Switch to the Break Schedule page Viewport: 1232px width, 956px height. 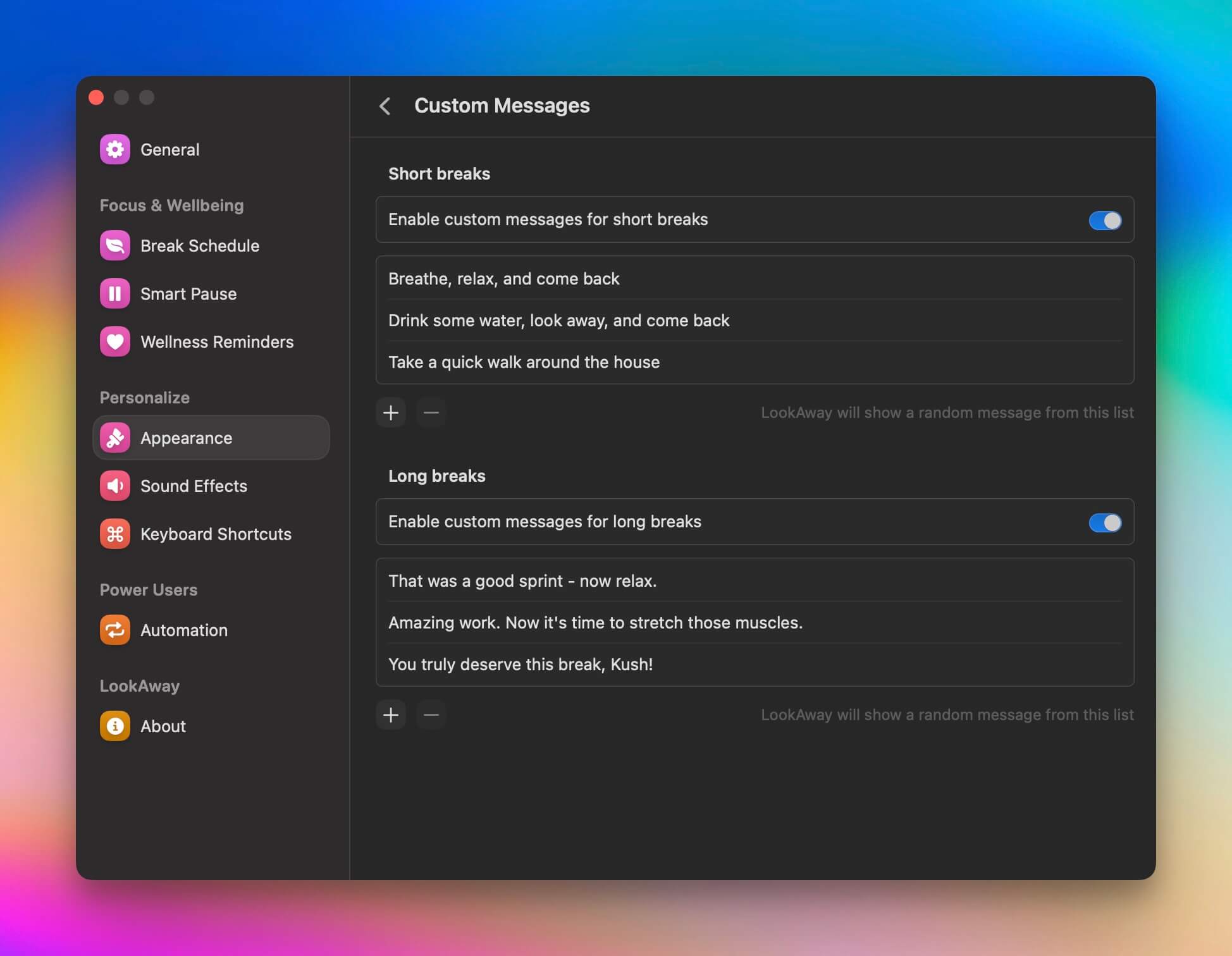(x=199, y=245)
